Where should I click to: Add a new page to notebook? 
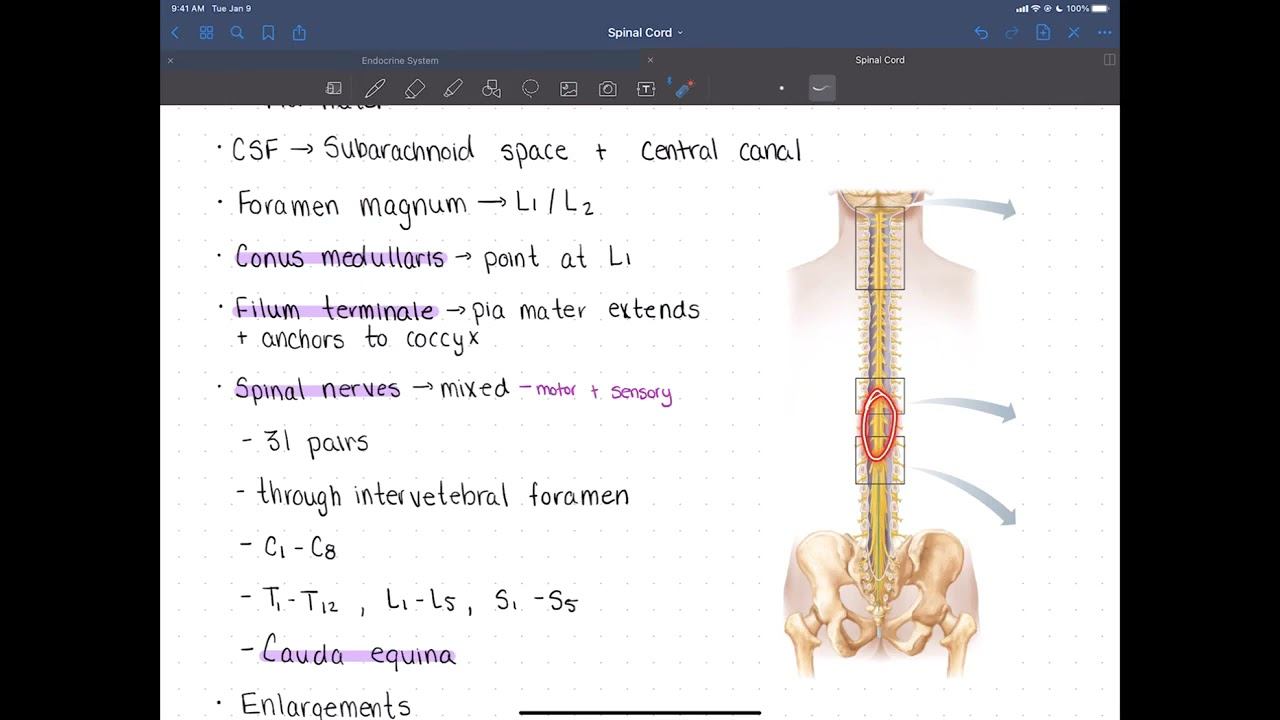tap(1043, 33)
